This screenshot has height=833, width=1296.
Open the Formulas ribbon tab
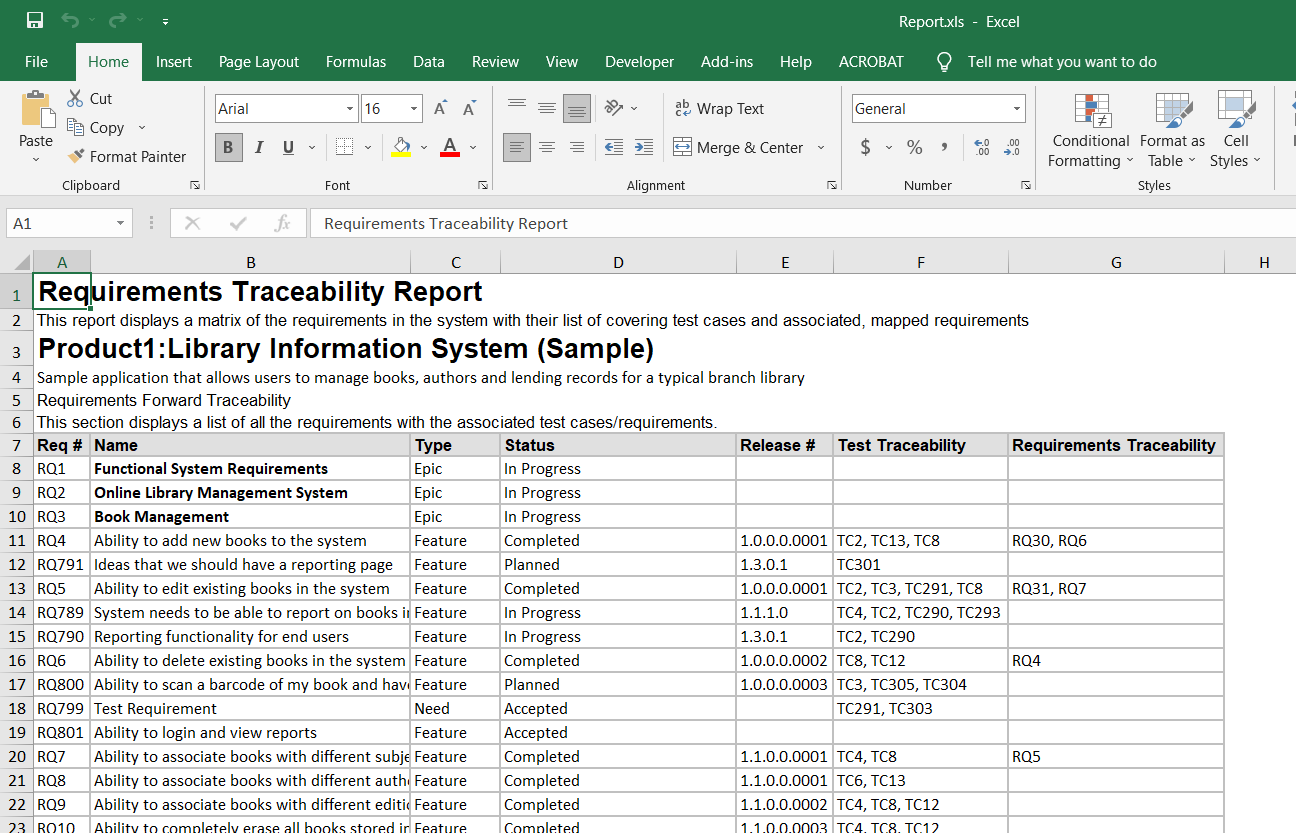coord(355,62)
